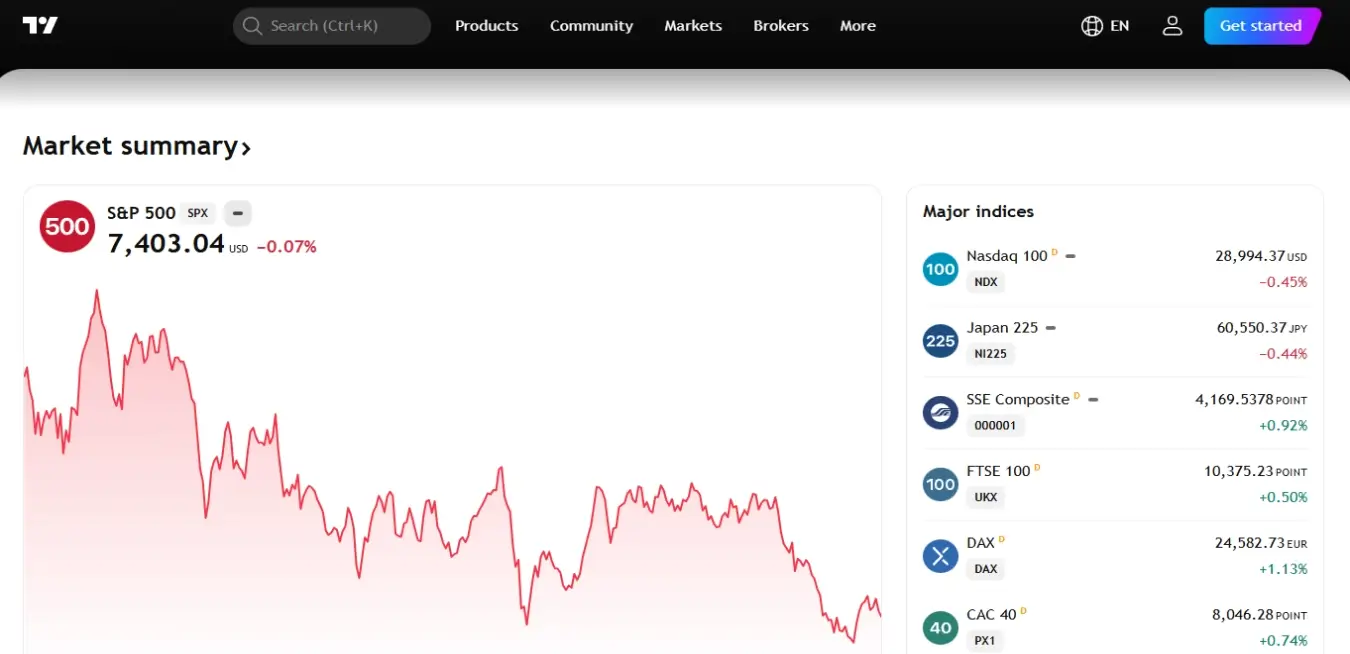Screen dimensions: 1350x654
Task: Click the S&P 500 red logo
Action: [67, 226]
